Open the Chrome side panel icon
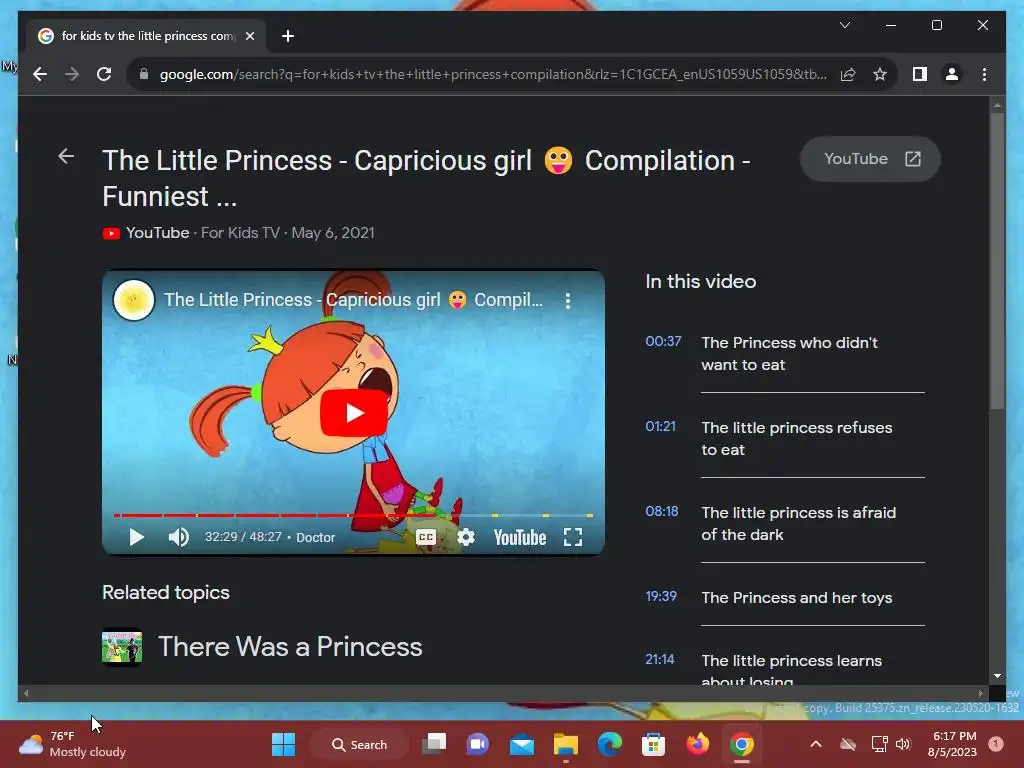This screenshot has width=1024, height=768. coord(920,74)
